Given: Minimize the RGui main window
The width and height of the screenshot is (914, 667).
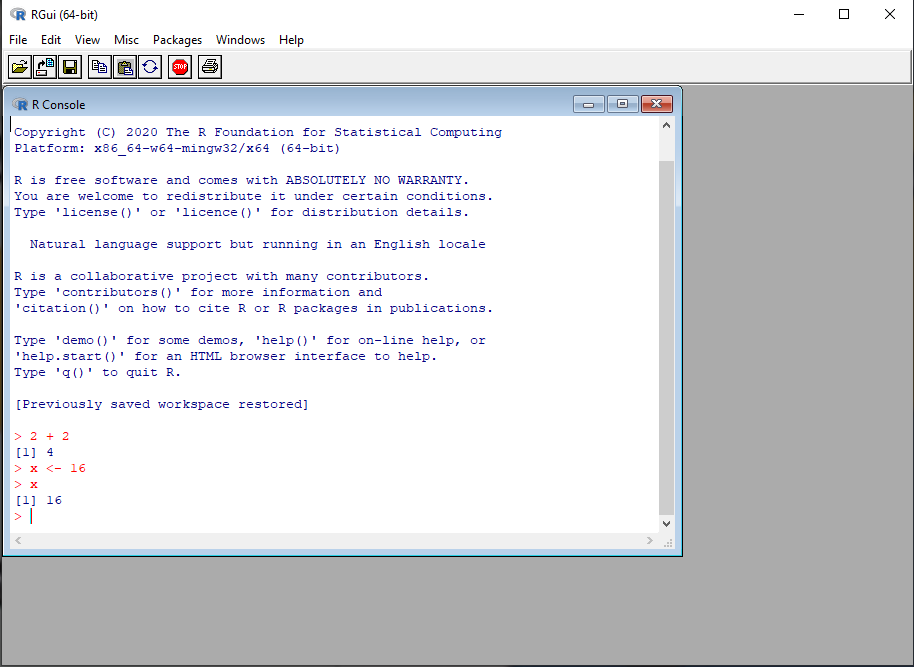Looking at the screenshot, I should pyautogui.click(x=799, y=15).
